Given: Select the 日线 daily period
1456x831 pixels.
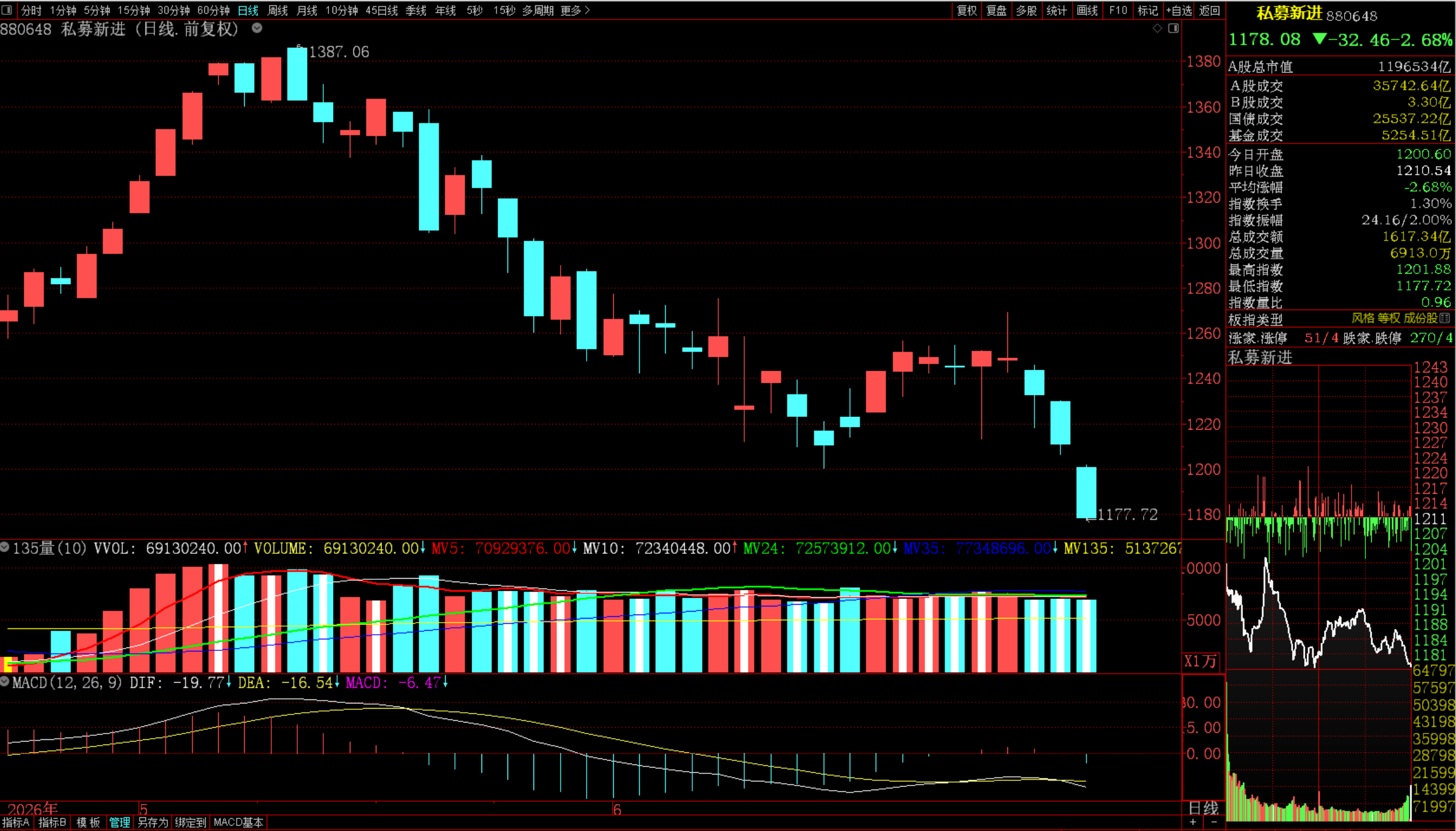Looking at the screenshot, I should [x=248, y=10].
